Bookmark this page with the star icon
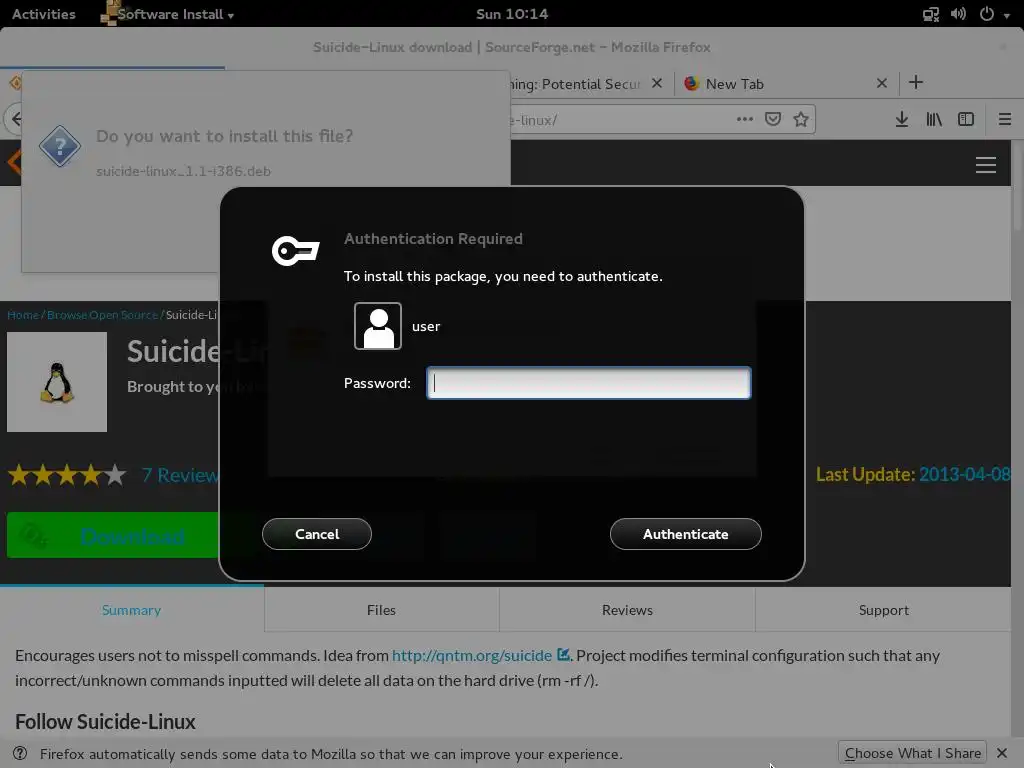This screenshot has height=768, width=1024. click(801, 119)
